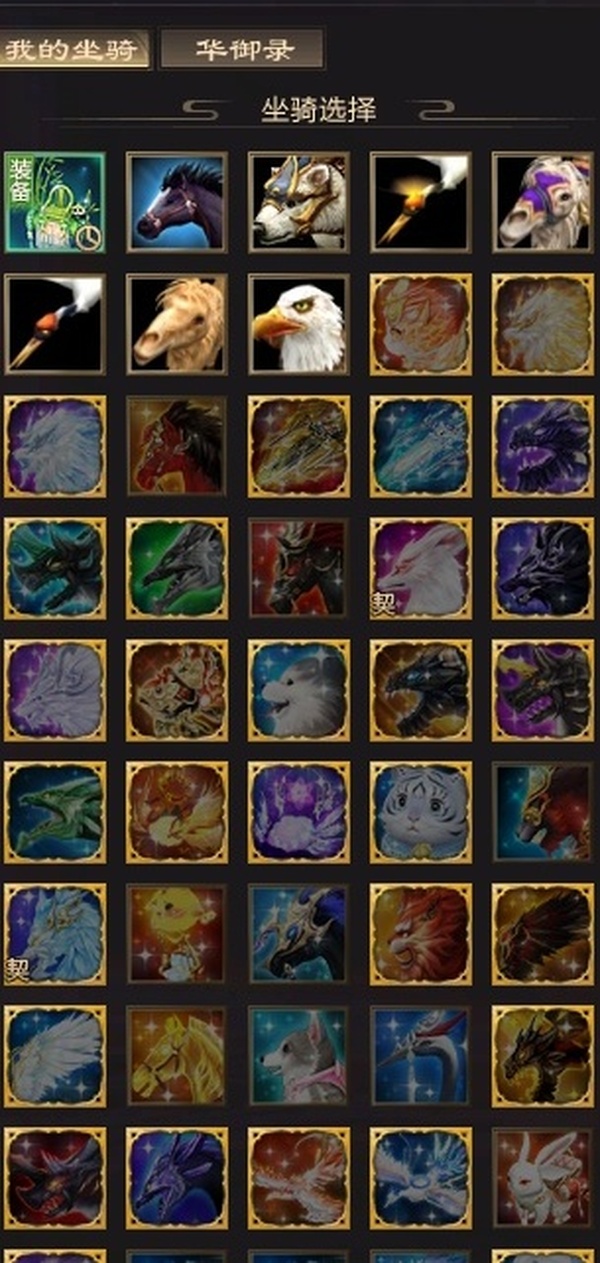Pick the golden horse mount icon
The image size is (600, 1263).
(x=177, y=1056)
